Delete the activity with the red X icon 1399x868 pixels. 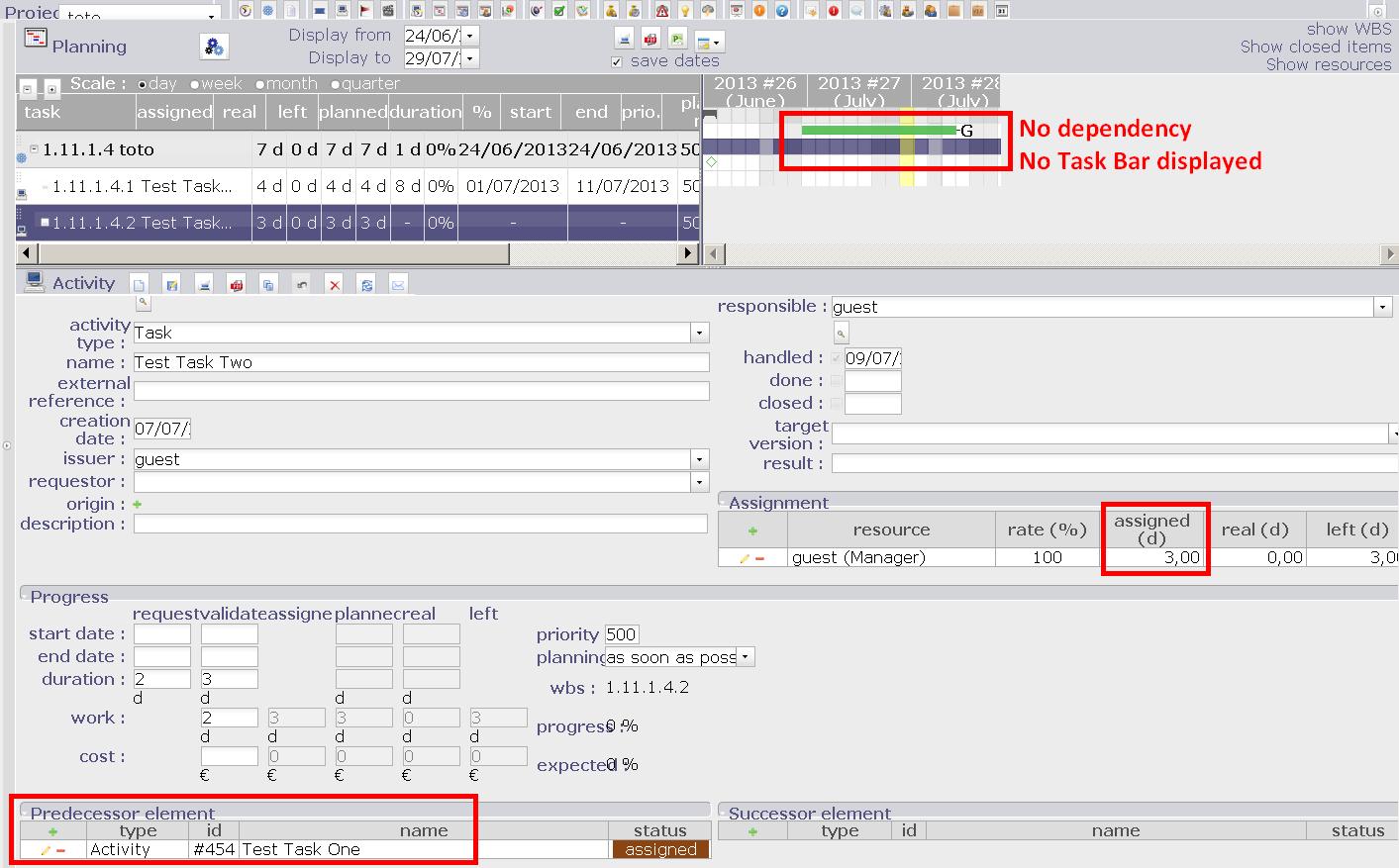pos(334,285)
